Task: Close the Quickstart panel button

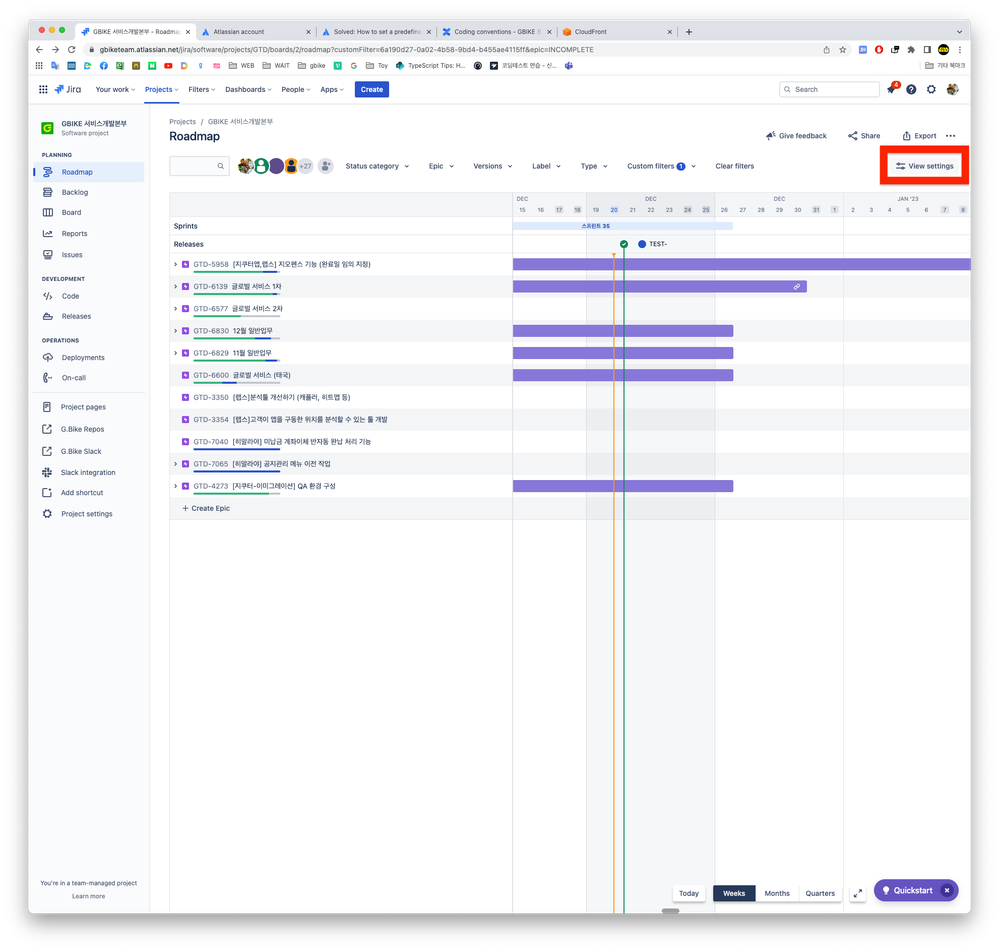Action: click(947, 890)
